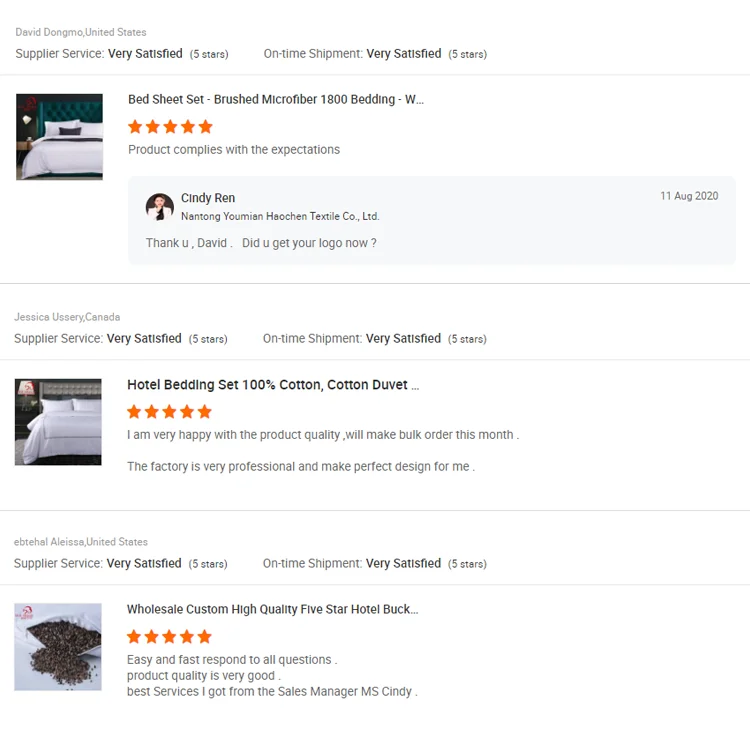
Task: Click Cindy Ren's profile avatar
Action: [x=160, y=206]
